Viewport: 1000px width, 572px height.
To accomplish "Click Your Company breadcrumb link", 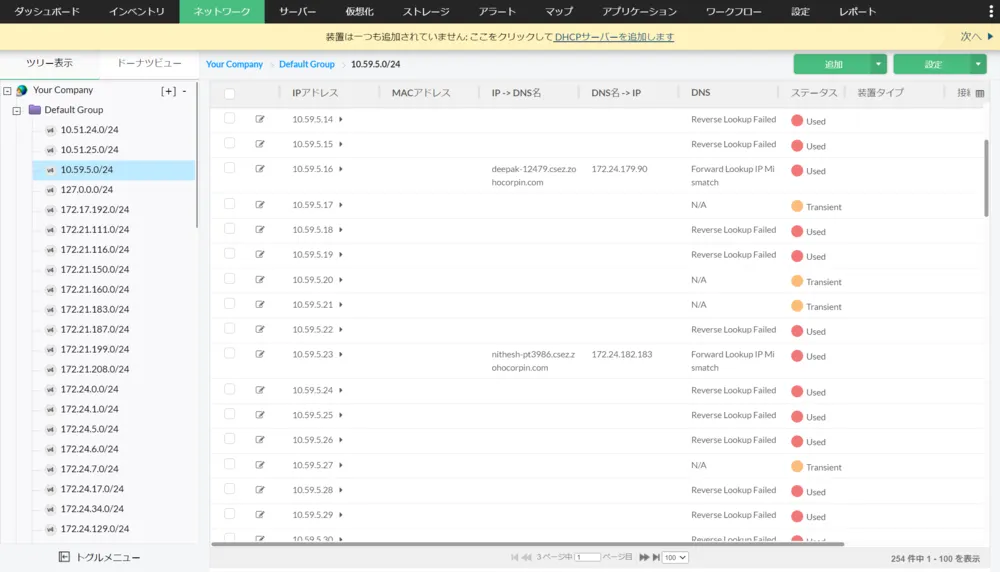I will pos(234,64).
